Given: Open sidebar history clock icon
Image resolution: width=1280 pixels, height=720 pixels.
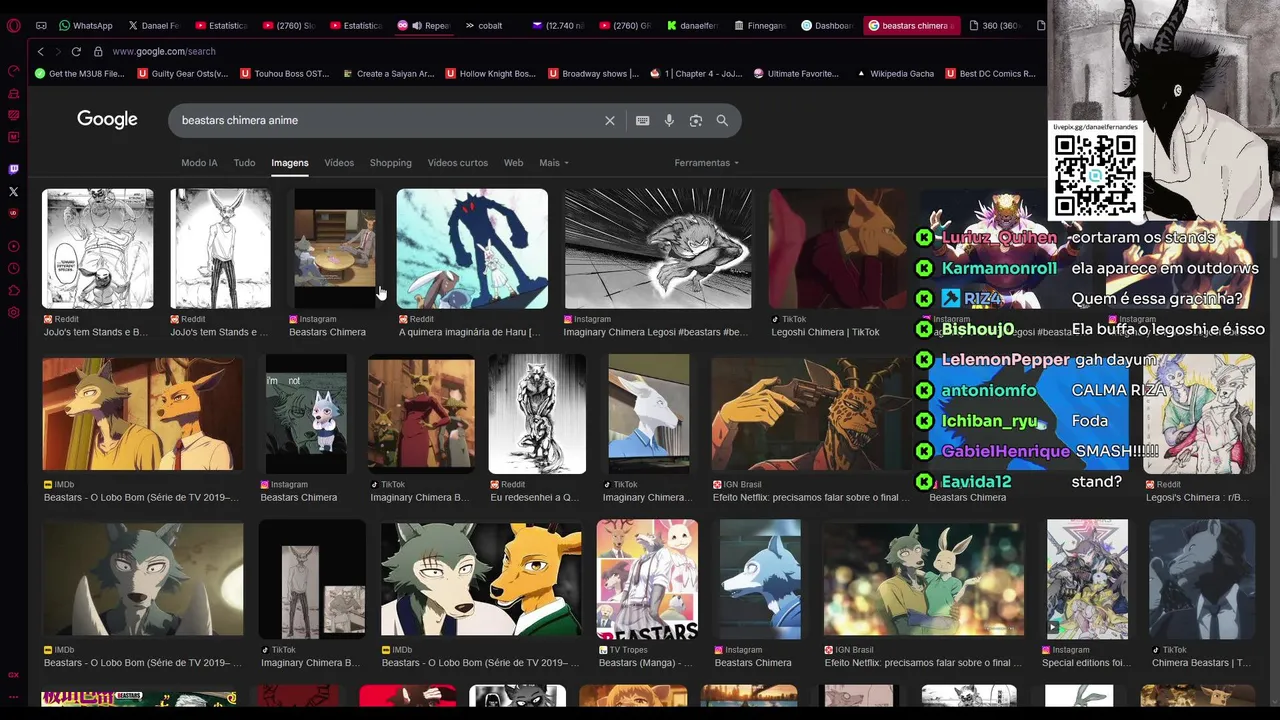Looking at the screenshot, I should click(x=13, y=268).
